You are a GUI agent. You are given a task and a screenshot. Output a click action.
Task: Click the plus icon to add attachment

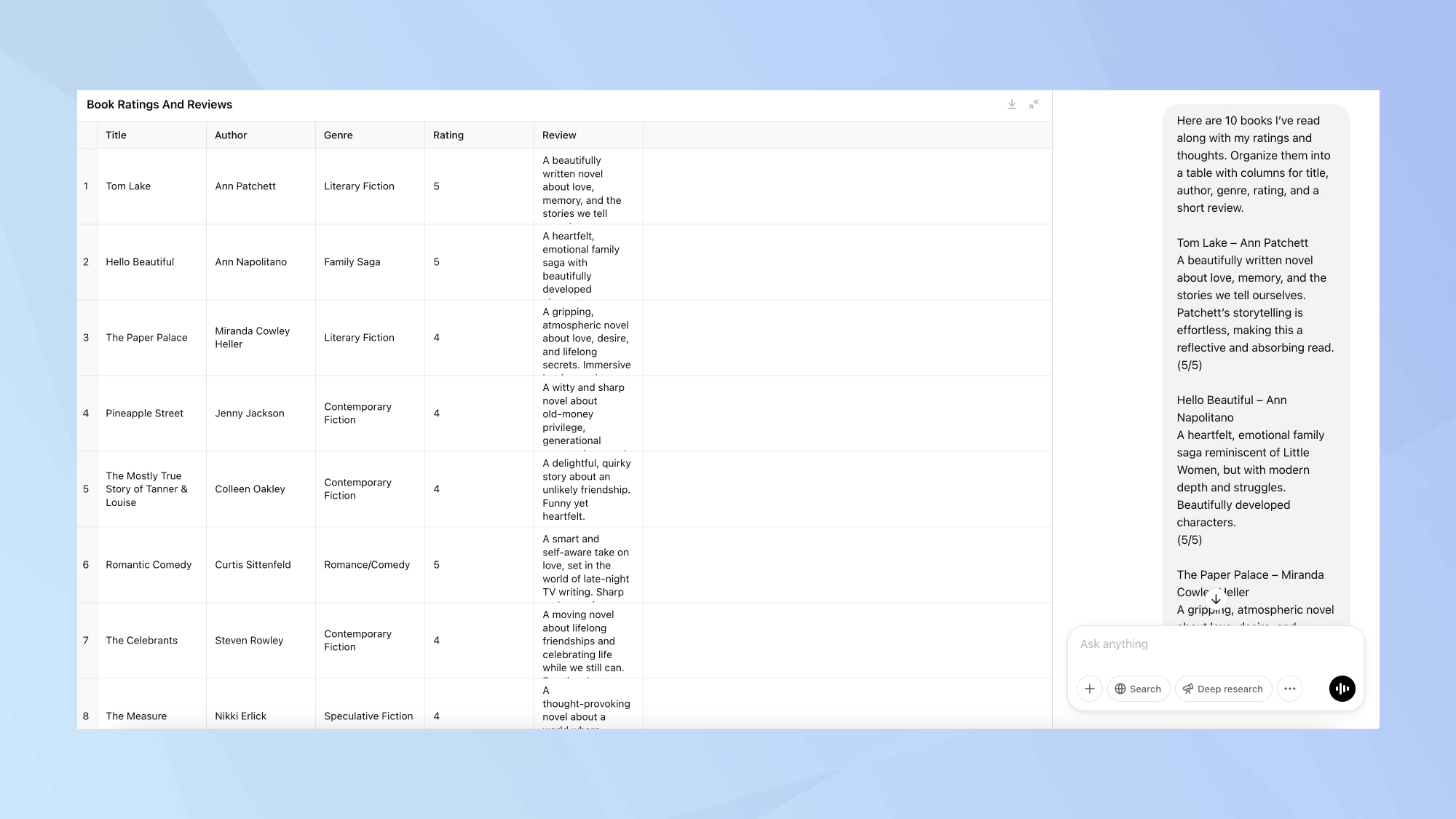tap(1090, 688)
